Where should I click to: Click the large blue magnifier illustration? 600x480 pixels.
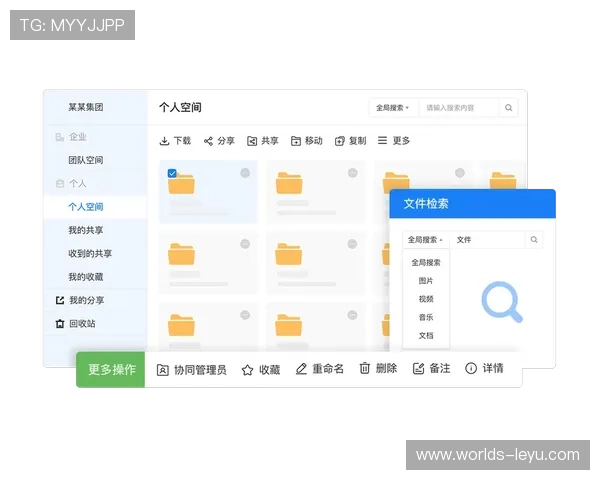click(x=502, y=302)
